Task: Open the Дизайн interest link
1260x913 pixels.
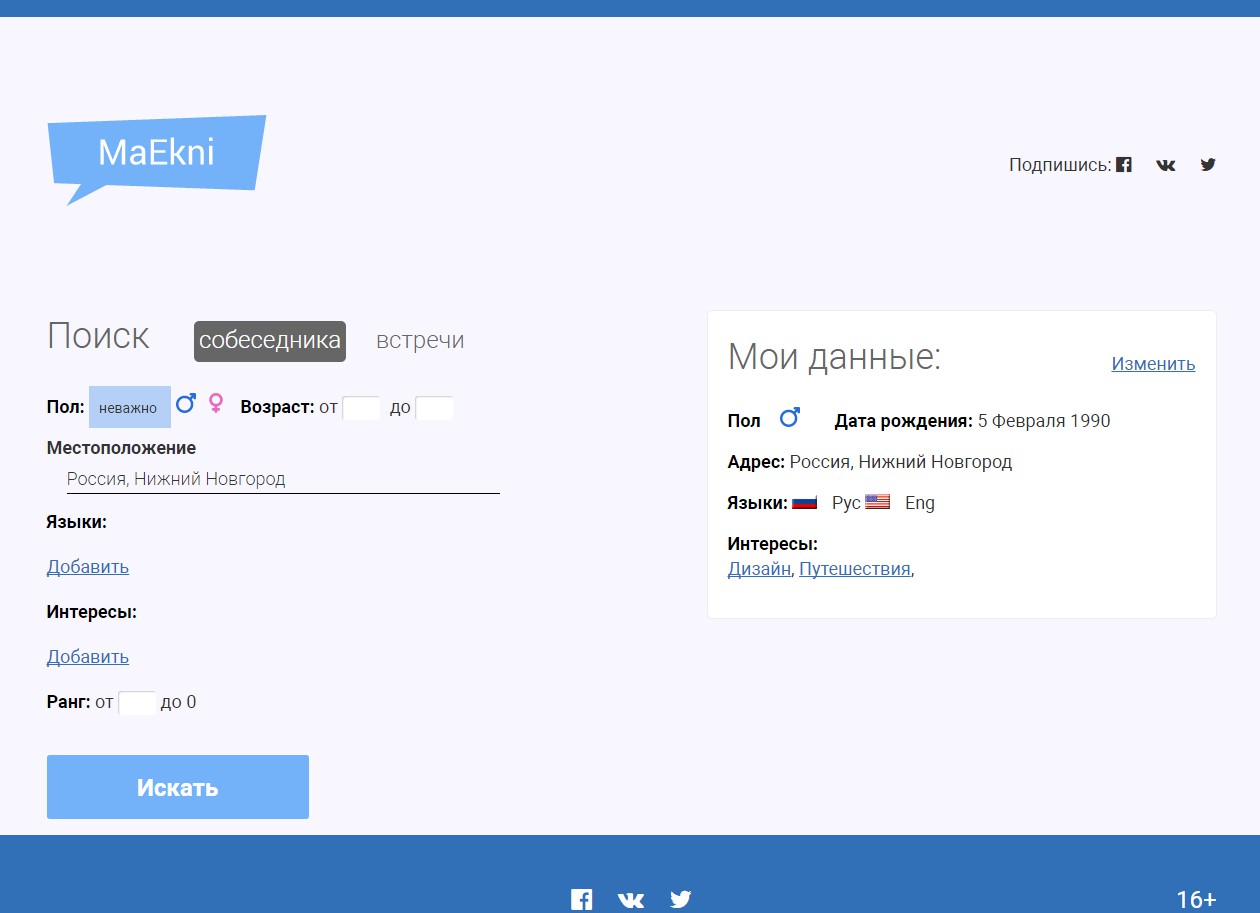Action: 759,569
